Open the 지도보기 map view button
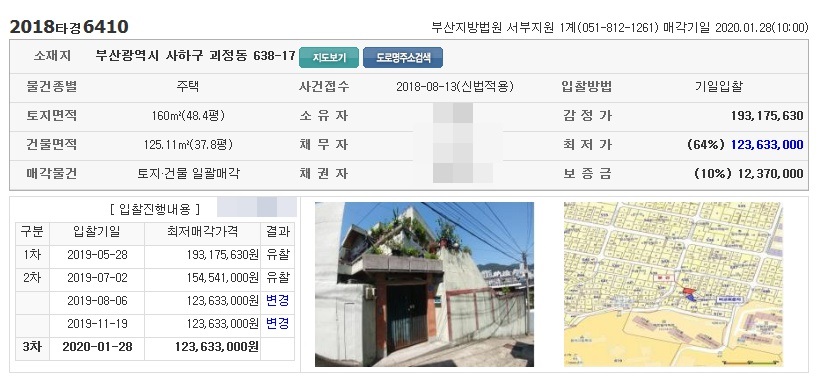This screenshot has height=382, width=819. click(x=329, y=57)
